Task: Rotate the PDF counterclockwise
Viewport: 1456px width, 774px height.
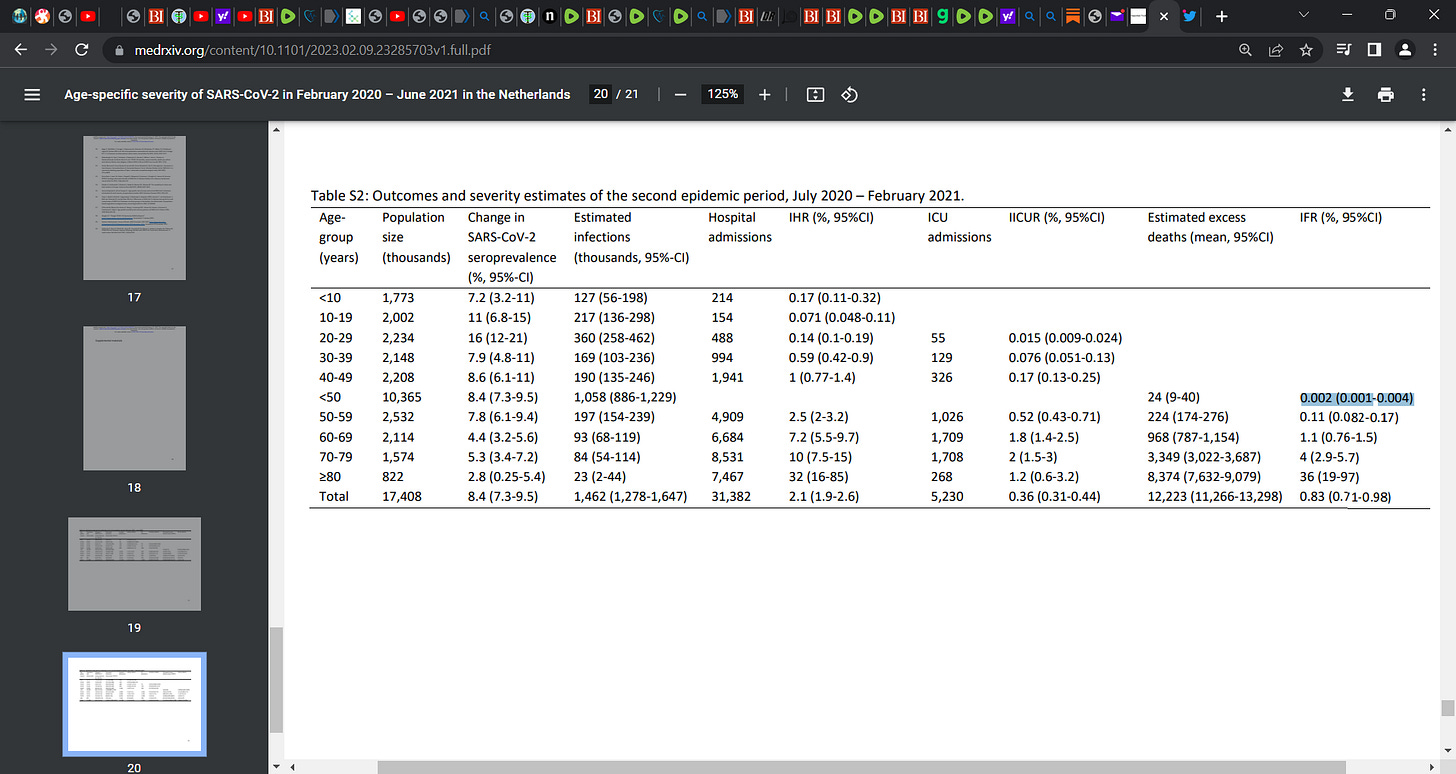Action: point(850,94)
